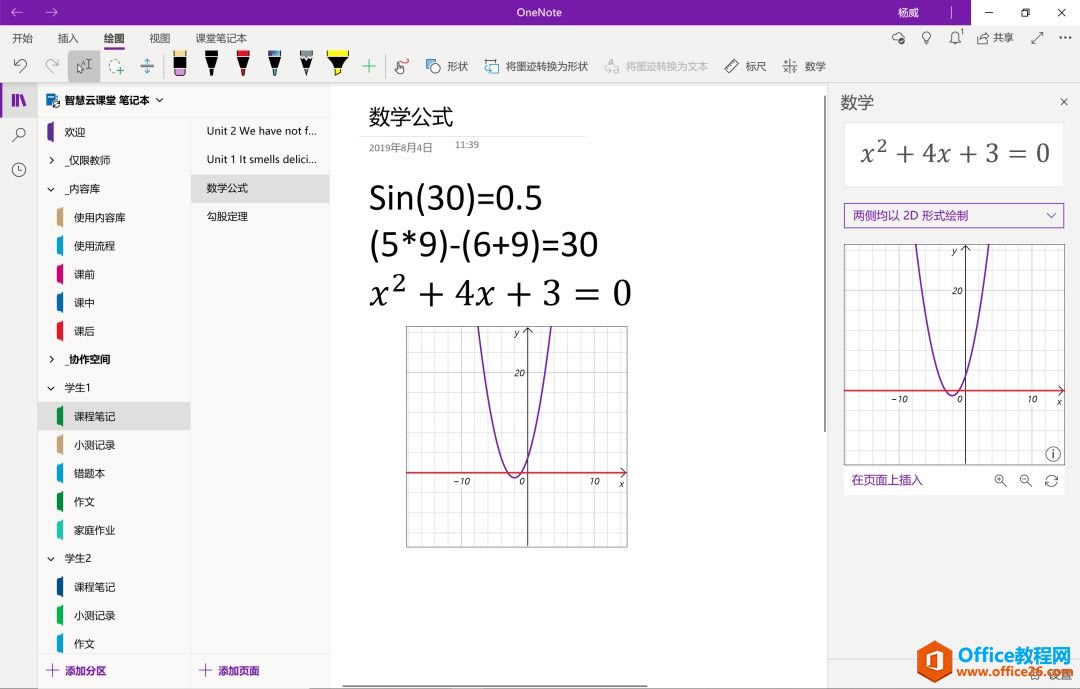
Task: Click the Undo icon
Action: (20, 65)
